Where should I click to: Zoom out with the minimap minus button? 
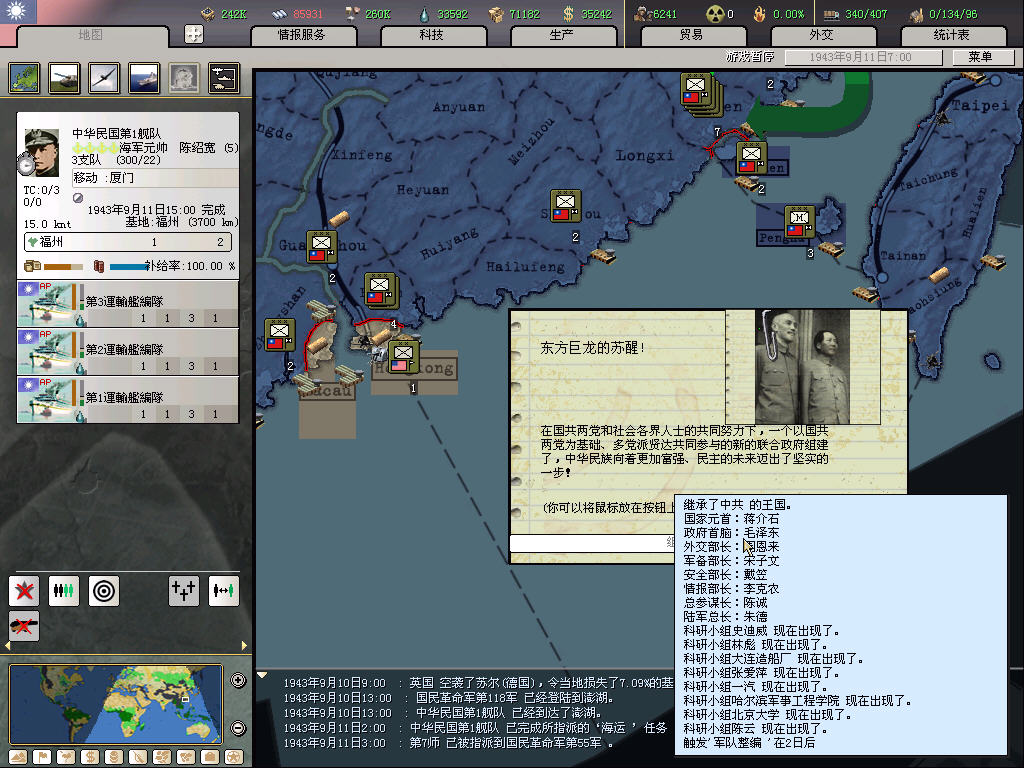coord(238,728)
